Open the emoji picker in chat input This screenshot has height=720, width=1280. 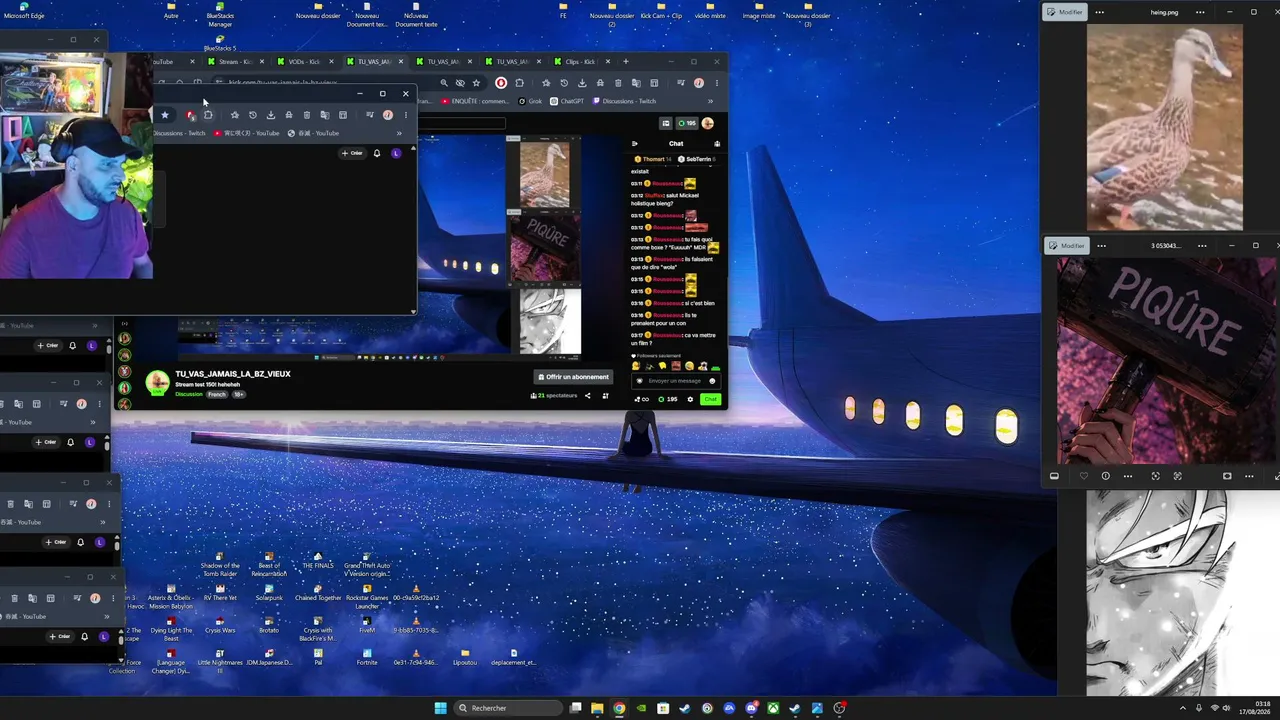[x=712, y=381]
